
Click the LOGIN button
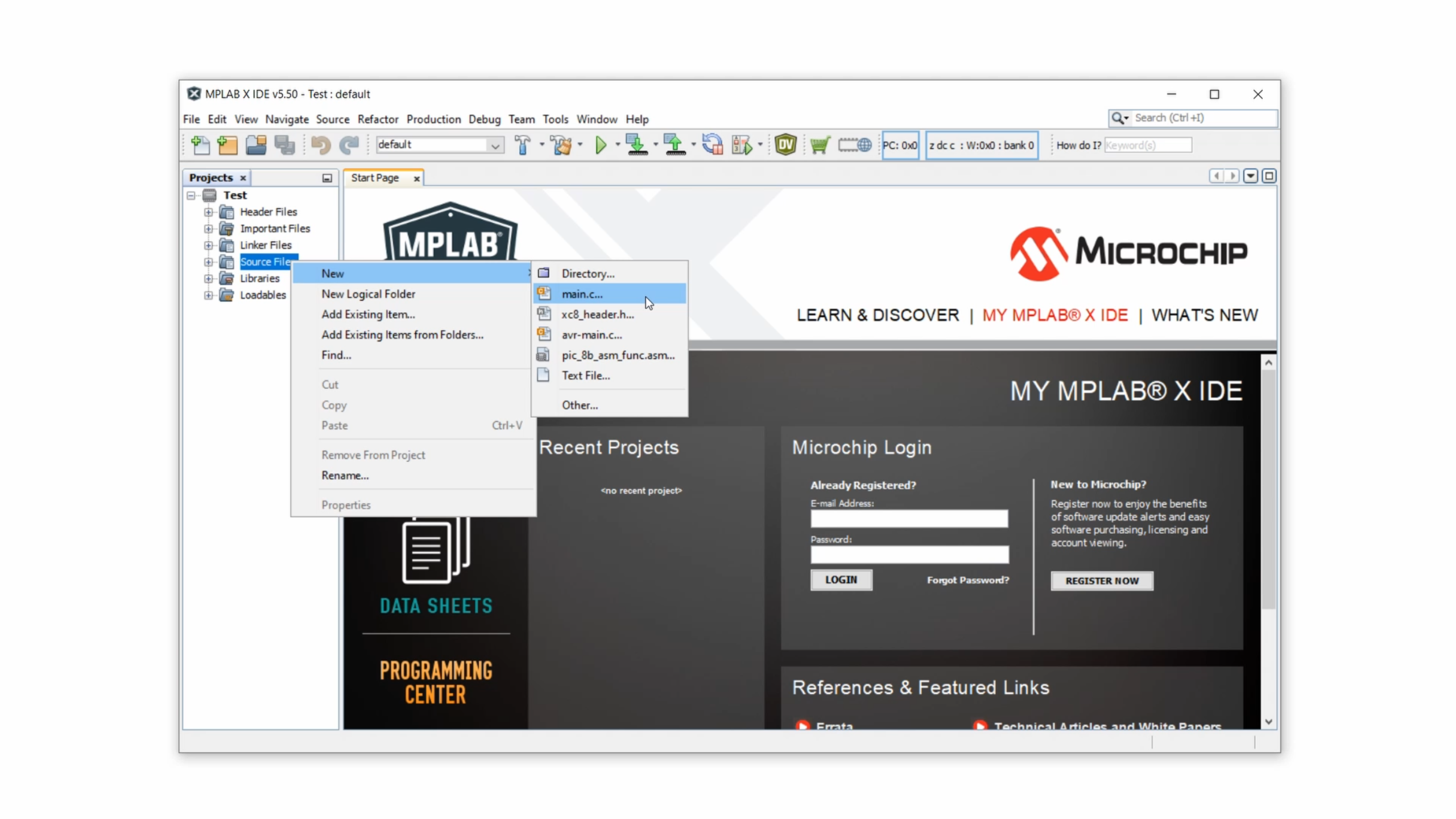coord(841,580)
